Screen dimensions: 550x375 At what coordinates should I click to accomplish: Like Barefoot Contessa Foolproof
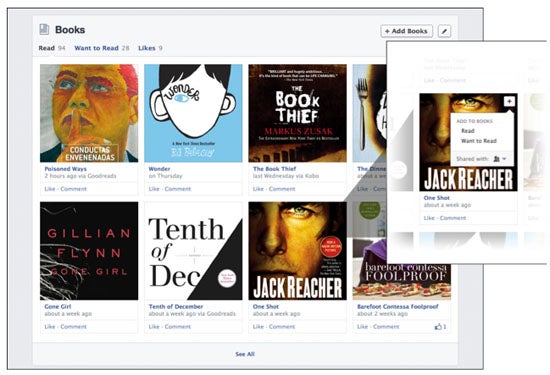(362, 327)
